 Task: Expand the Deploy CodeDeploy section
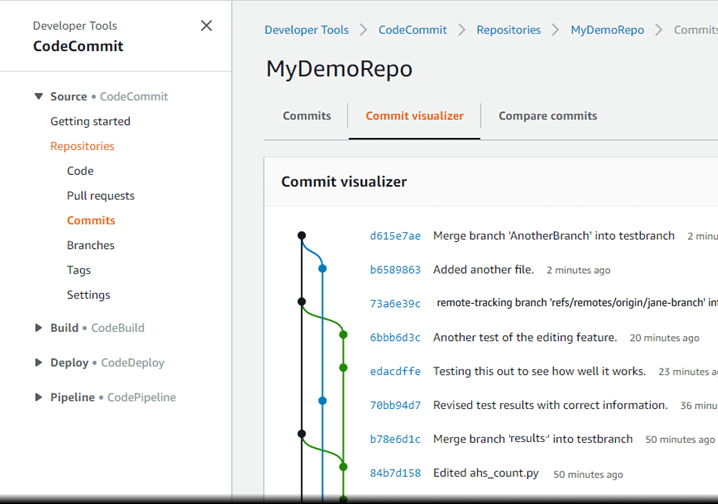39,363
